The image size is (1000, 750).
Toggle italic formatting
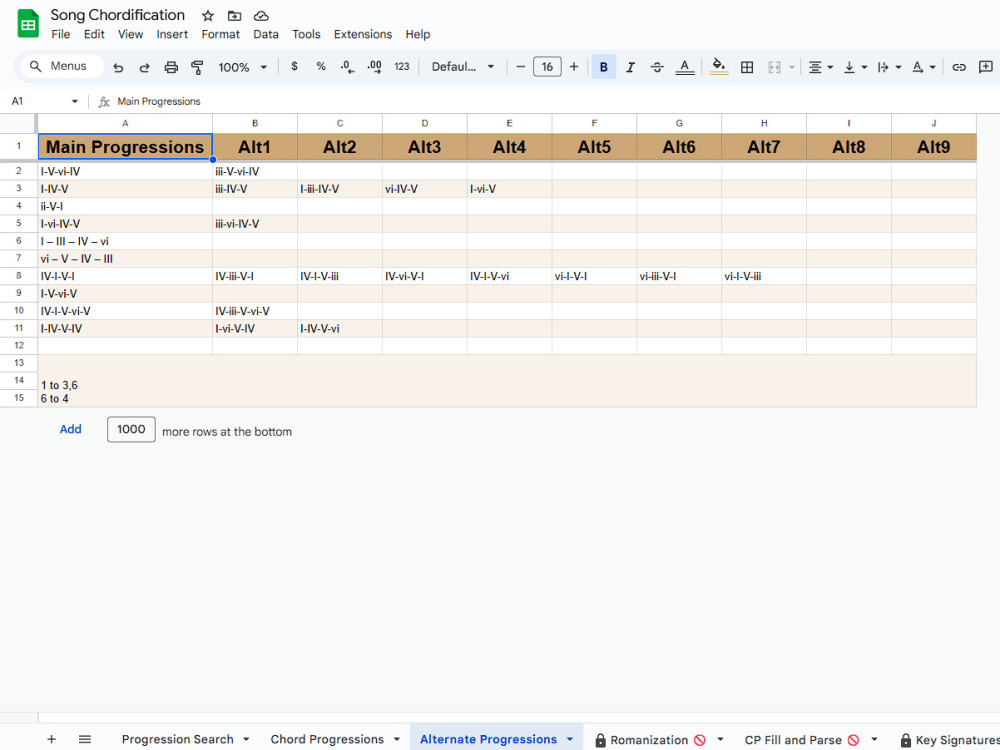(630, 67)
